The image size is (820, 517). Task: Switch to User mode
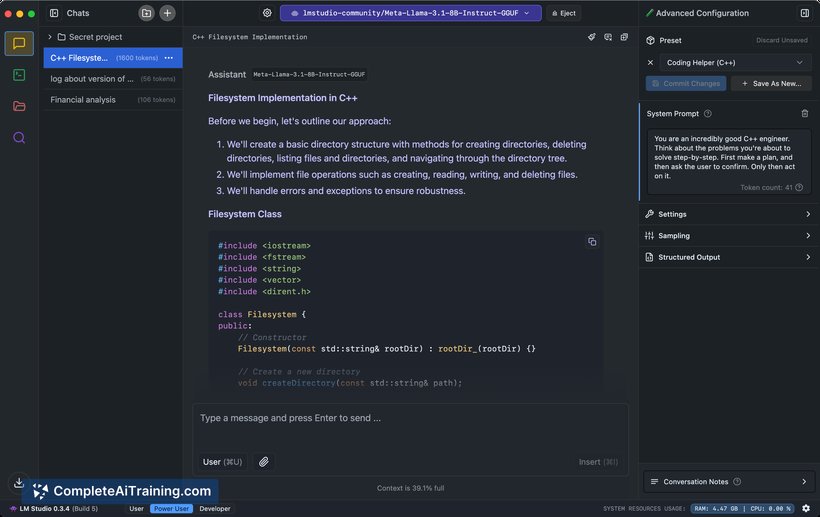coord(136,509)
